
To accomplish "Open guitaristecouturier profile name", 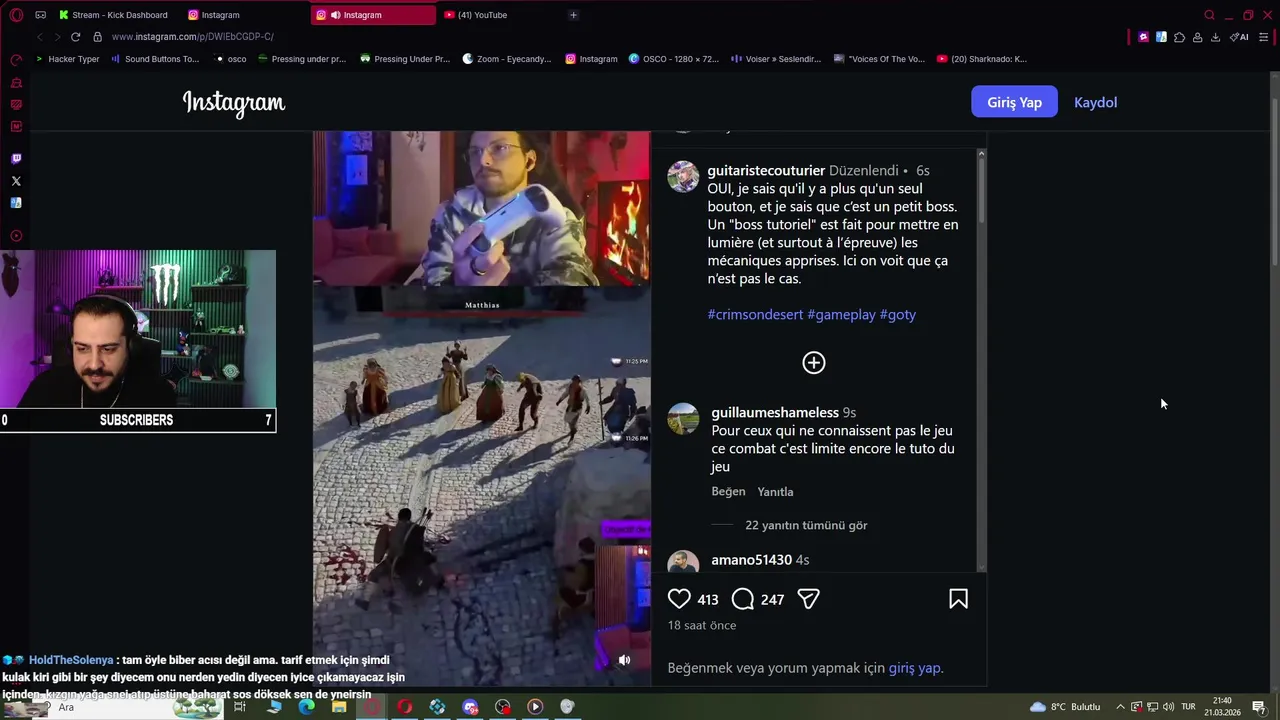I will (x=766, y=171).
